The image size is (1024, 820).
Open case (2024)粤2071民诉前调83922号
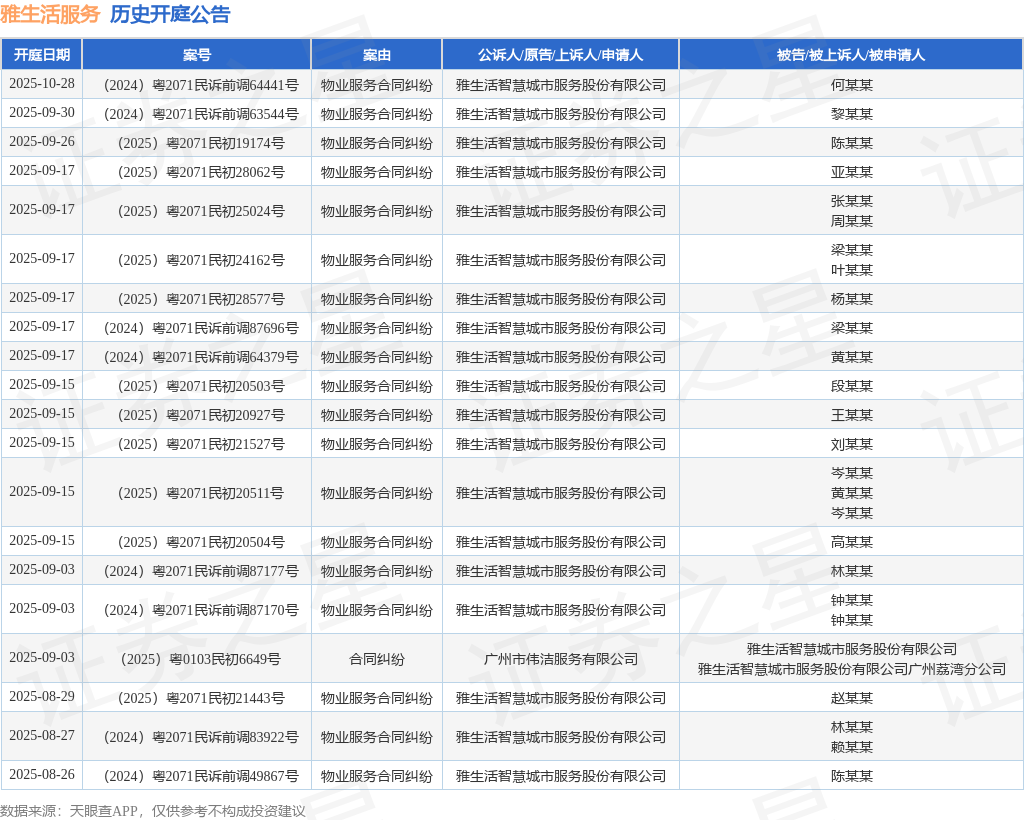pyautogui.click(x=197, y=737)
